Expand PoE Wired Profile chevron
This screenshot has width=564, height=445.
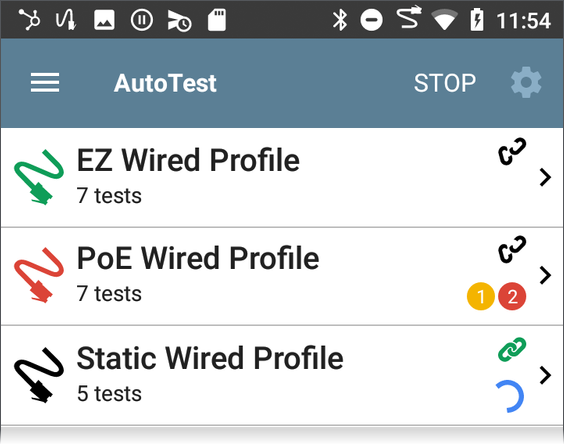coord(545,276)
